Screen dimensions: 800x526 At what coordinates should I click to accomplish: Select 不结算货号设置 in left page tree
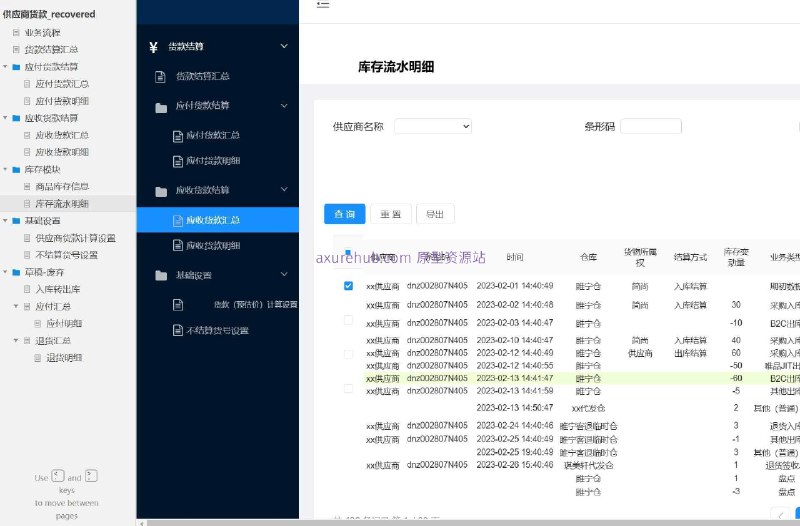[66, 255]
